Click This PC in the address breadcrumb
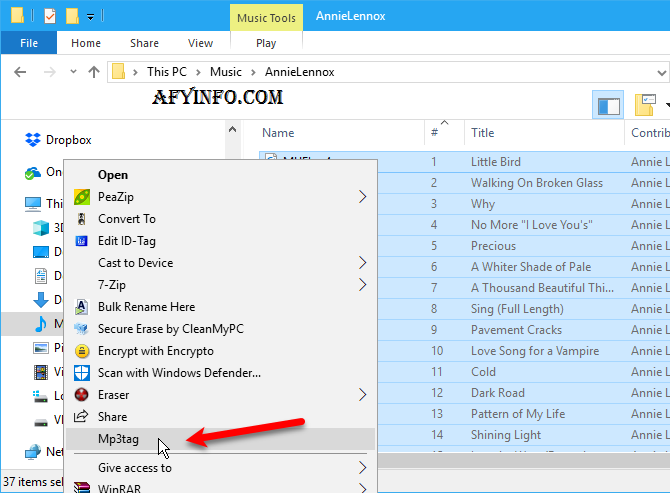This screenshot has height=493, width=670. pos(167,72)
